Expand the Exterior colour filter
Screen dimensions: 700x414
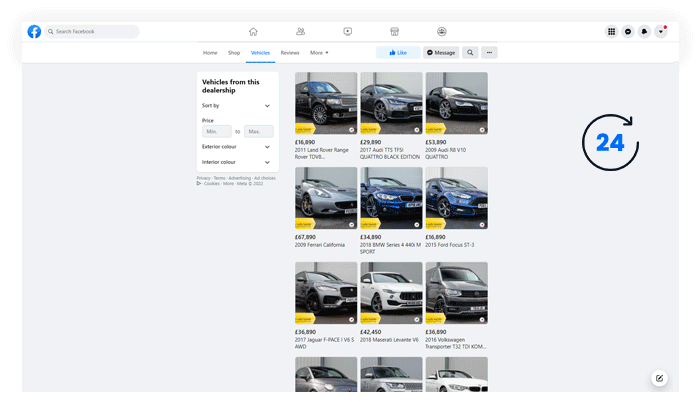click(236, 147)
